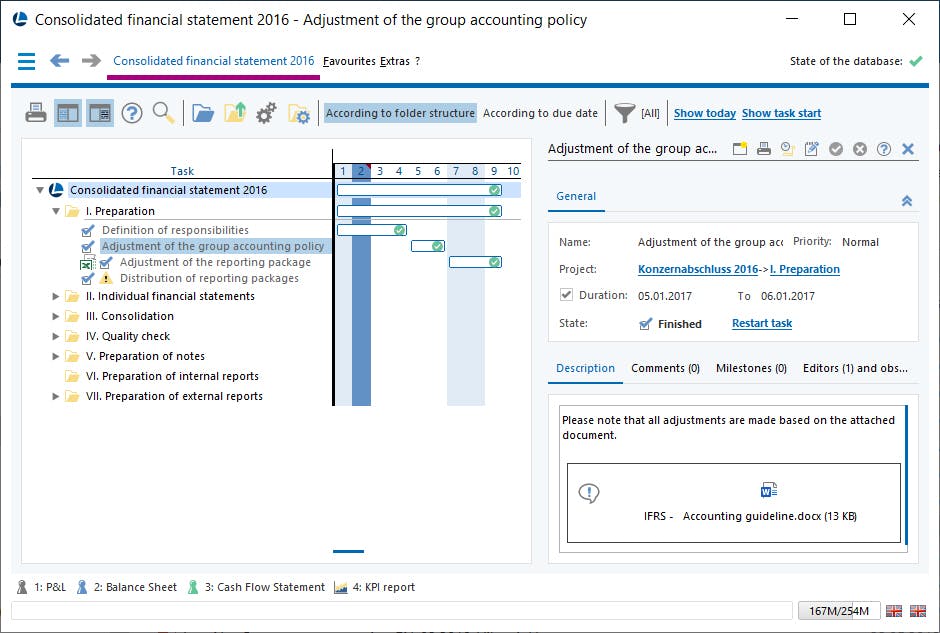Click Gantt bar for Adjustment of group accounting policy
The image size is (940, 633).
pos(427,246)
